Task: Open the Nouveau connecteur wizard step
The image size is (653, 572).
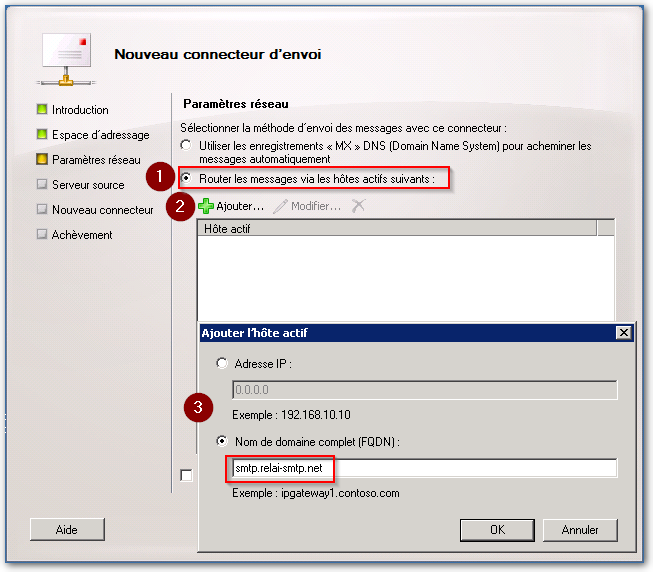Action: 102,210
